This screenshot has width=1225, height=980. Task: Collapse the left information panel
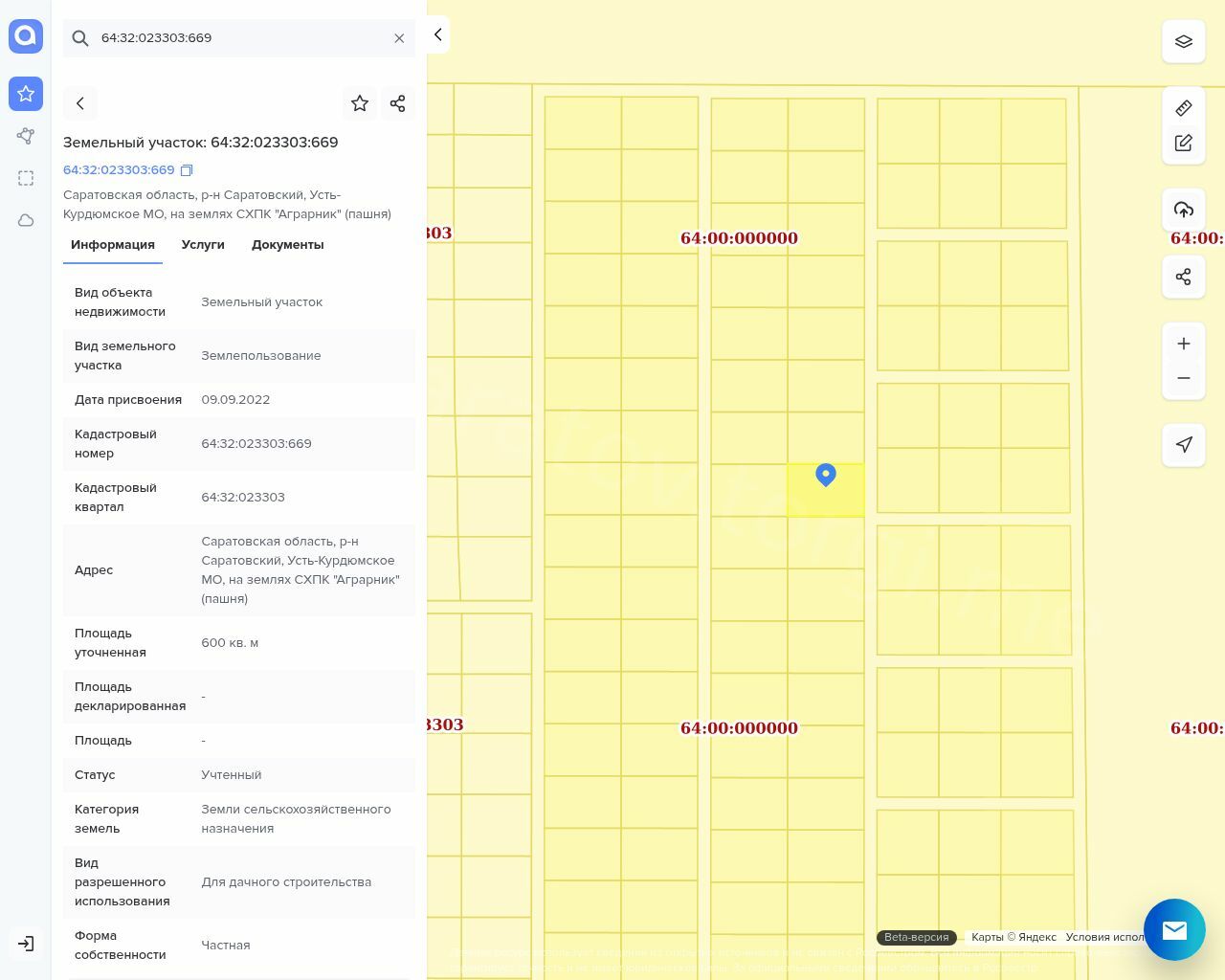437,34
